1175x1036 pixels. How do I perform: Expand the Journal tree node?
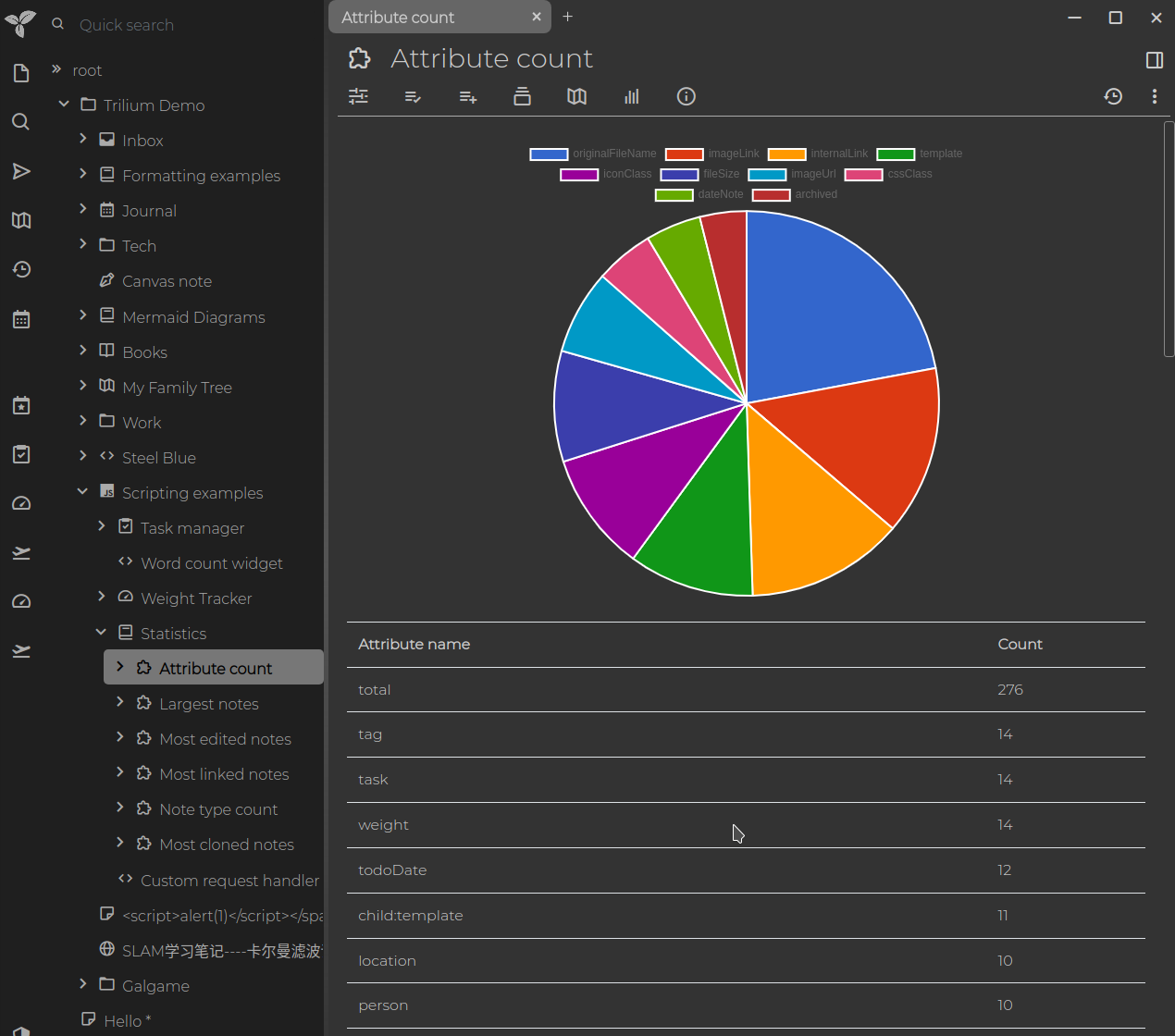pyautogui.click(x=82, y=209)
